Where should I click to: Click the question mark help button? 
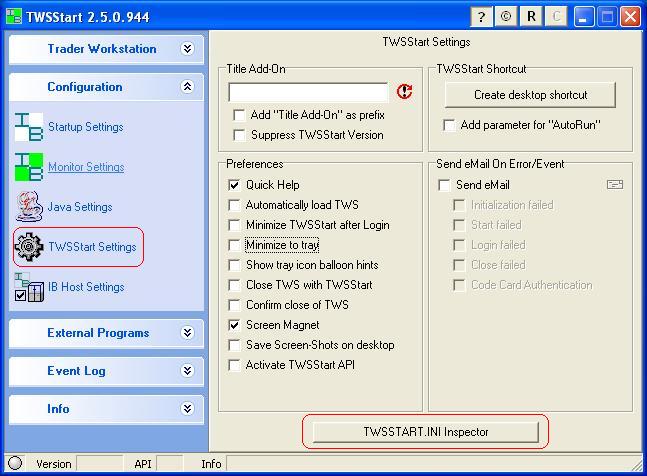click(481, 17)
